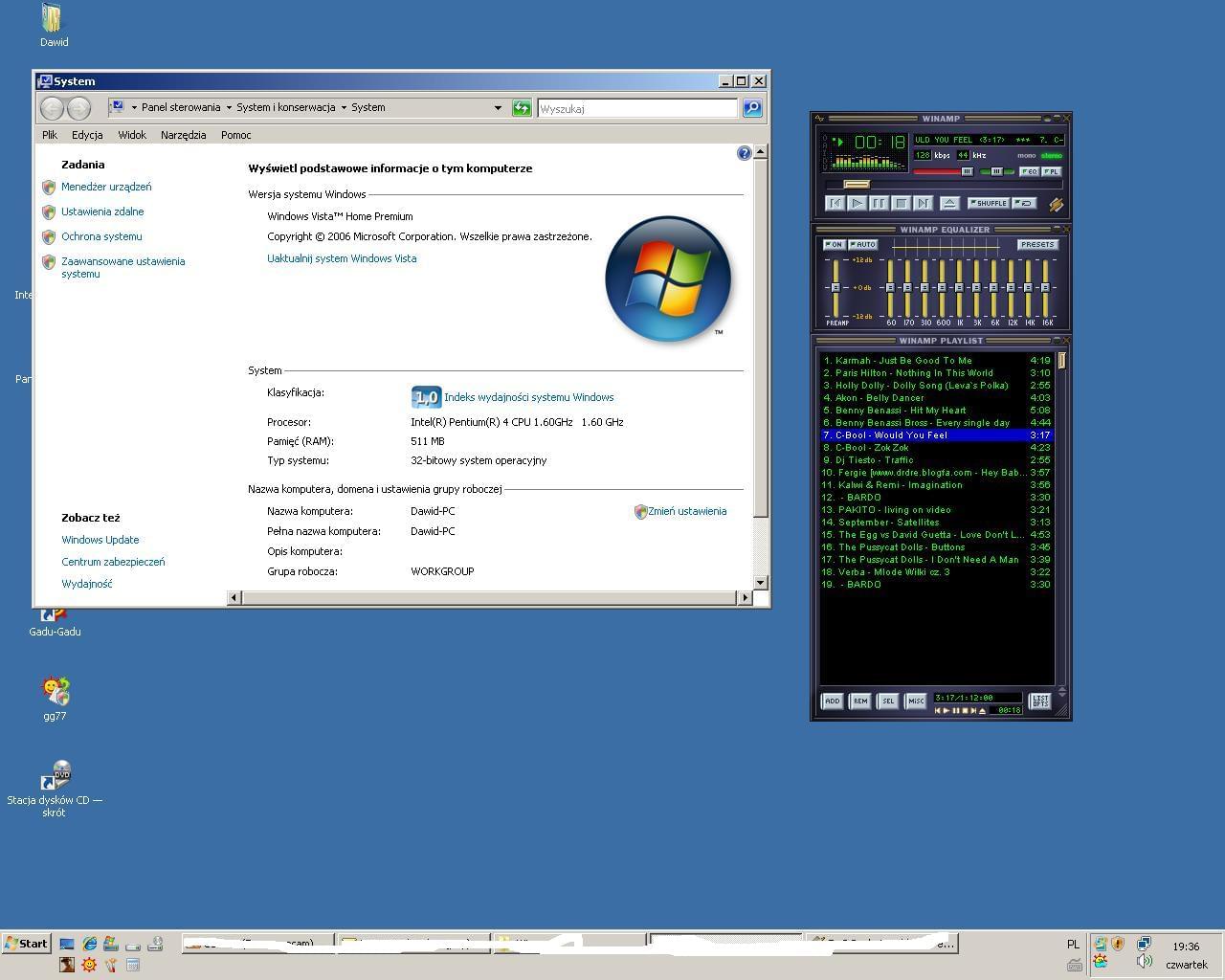The height and width of the screenshot is (980, 1225).
Task: Click playlist SEL button
Action: (x=888, y=701)
